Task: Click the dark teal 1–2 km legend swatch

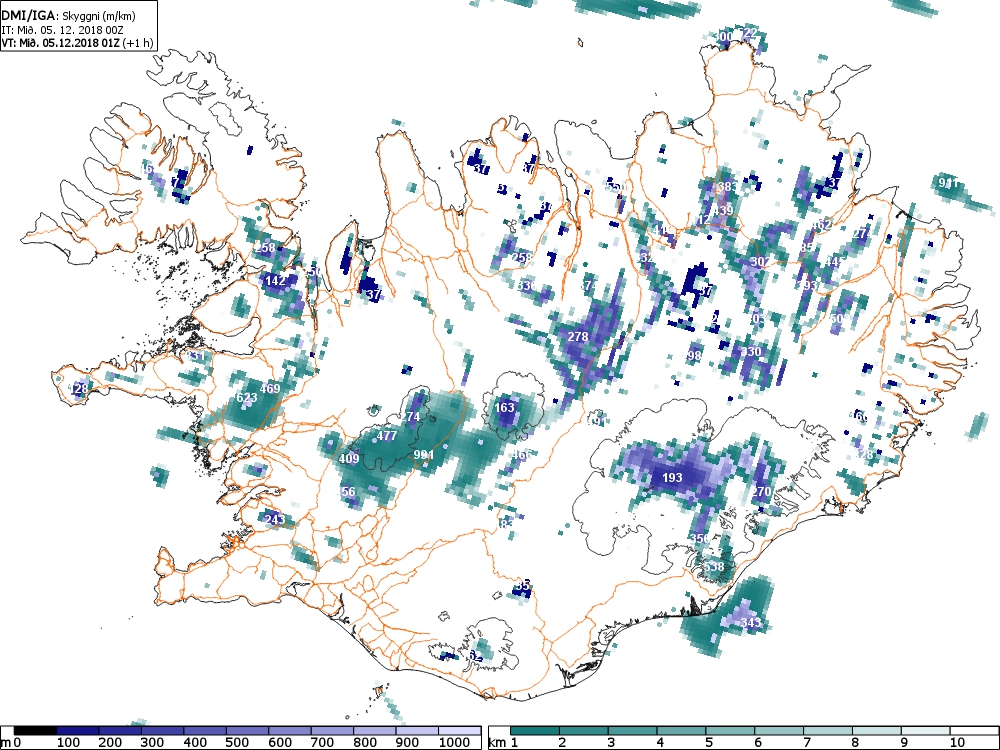Action: point(535,731)
